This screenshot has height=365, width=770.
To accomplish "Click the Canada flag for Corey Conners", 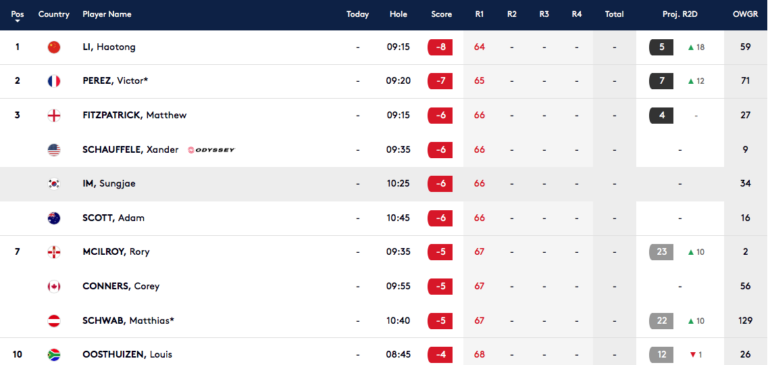I will pos(54,286).
